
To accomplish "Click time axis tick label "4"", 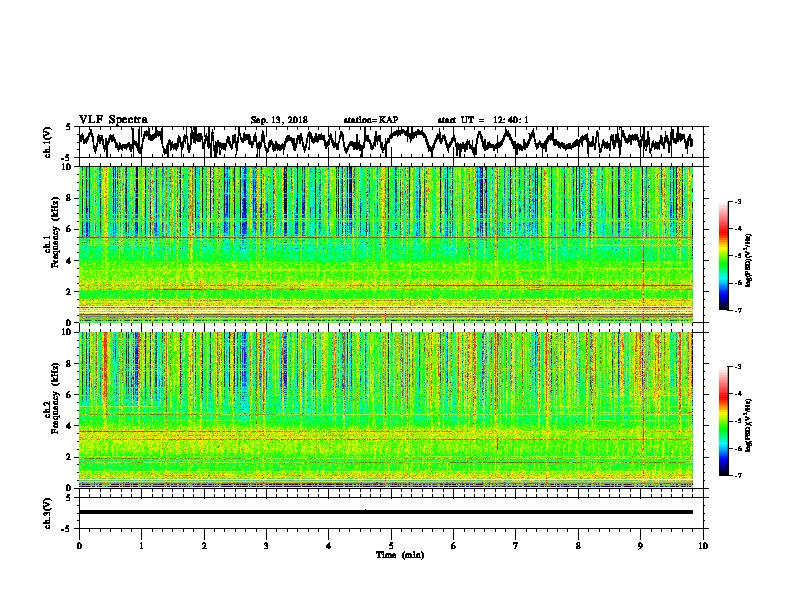I will click(329, 546).
